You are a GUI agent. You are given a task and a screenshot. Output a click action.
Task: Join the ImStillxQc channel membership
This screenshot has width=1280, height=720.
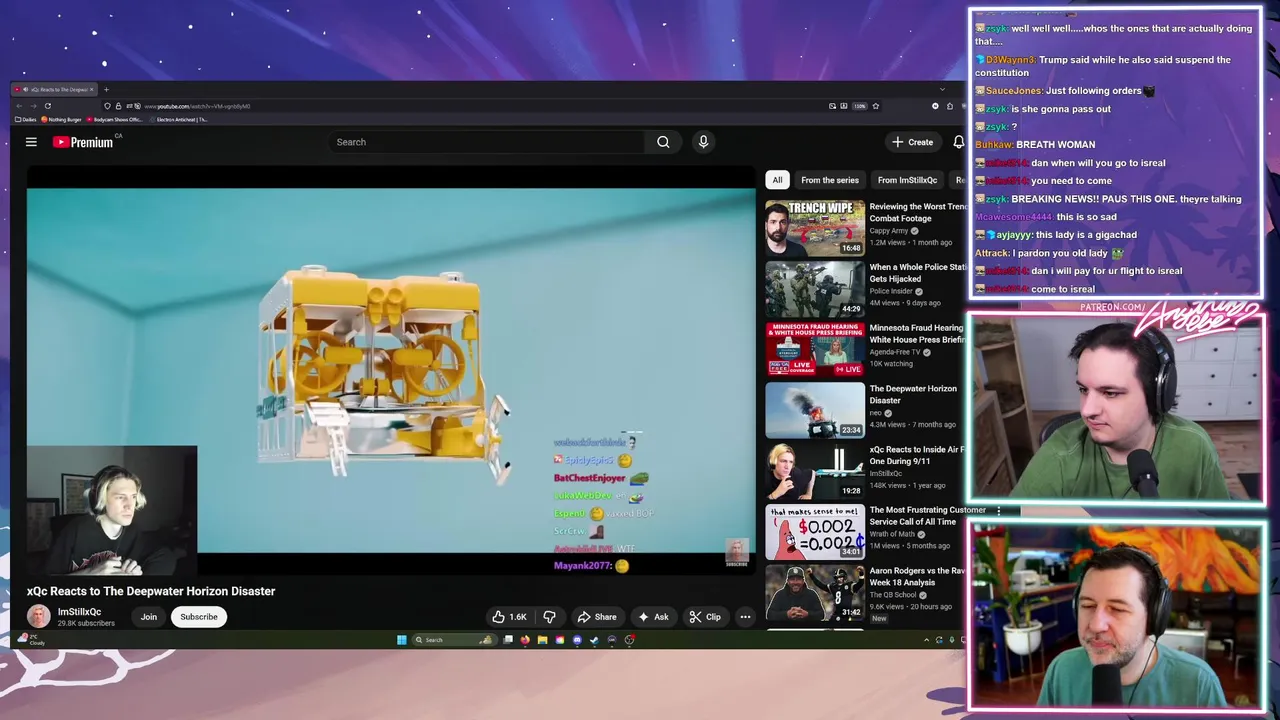pos(149,617)
